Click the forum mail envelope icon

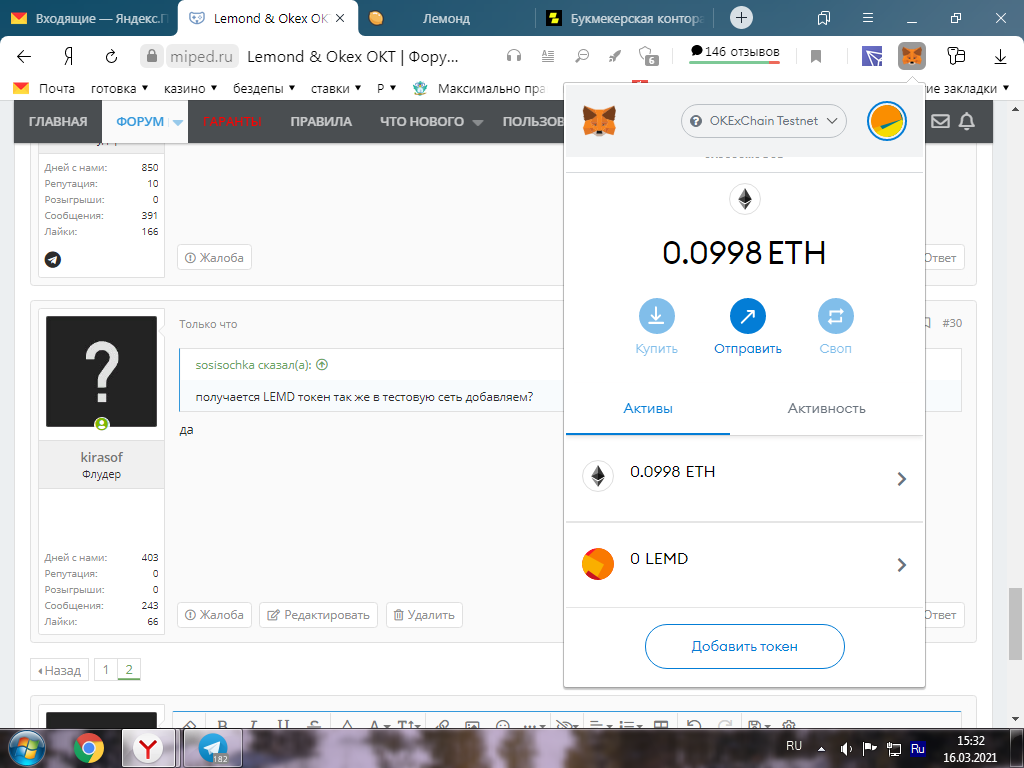940,121
